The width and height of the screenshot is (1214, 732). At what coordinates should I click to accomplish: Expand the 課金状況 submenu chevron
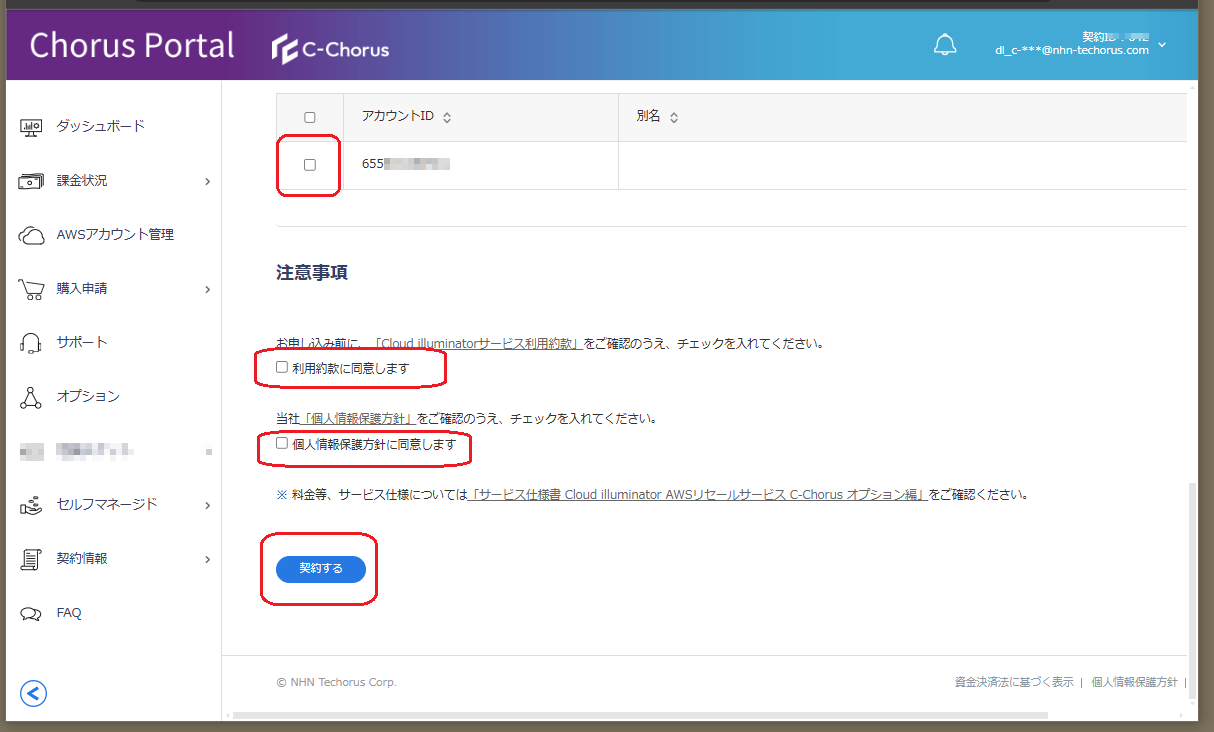[x=207, y=181]
